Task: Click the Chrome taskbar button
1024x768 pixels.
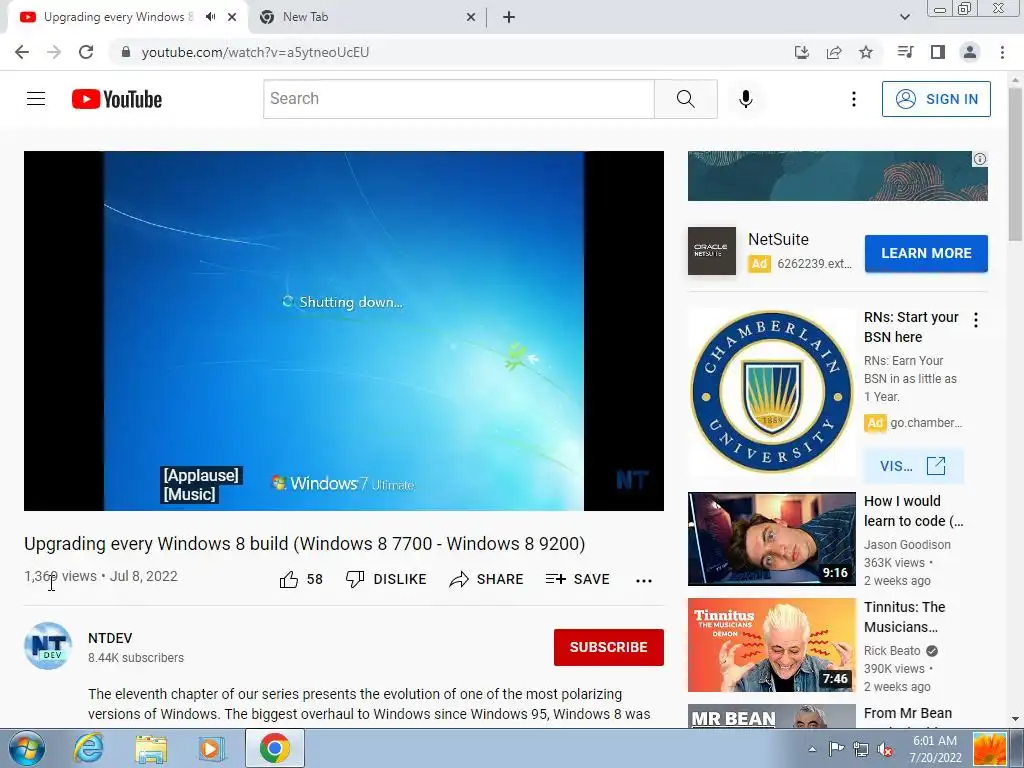Action: click(275, 748)
